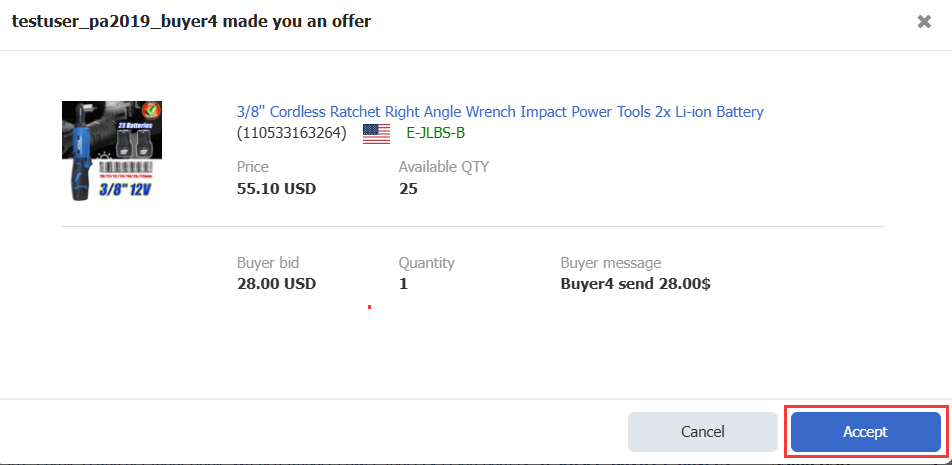The image size is (952, 465).
Task: Click the green SKU label E-JLBS-B
Action: (x=435, y=133)
